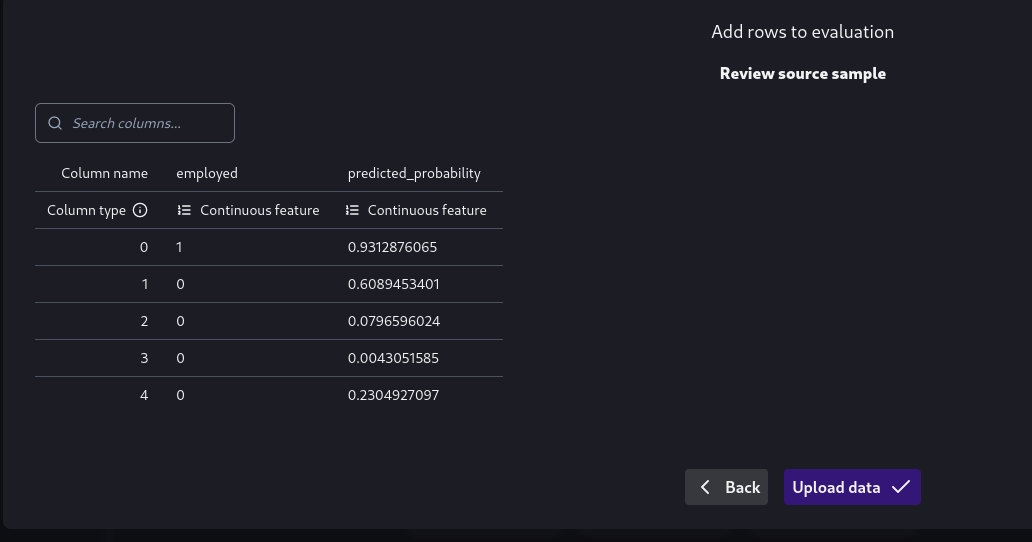
Task: Click the list icon in the employed column
Action: point(184,210)
